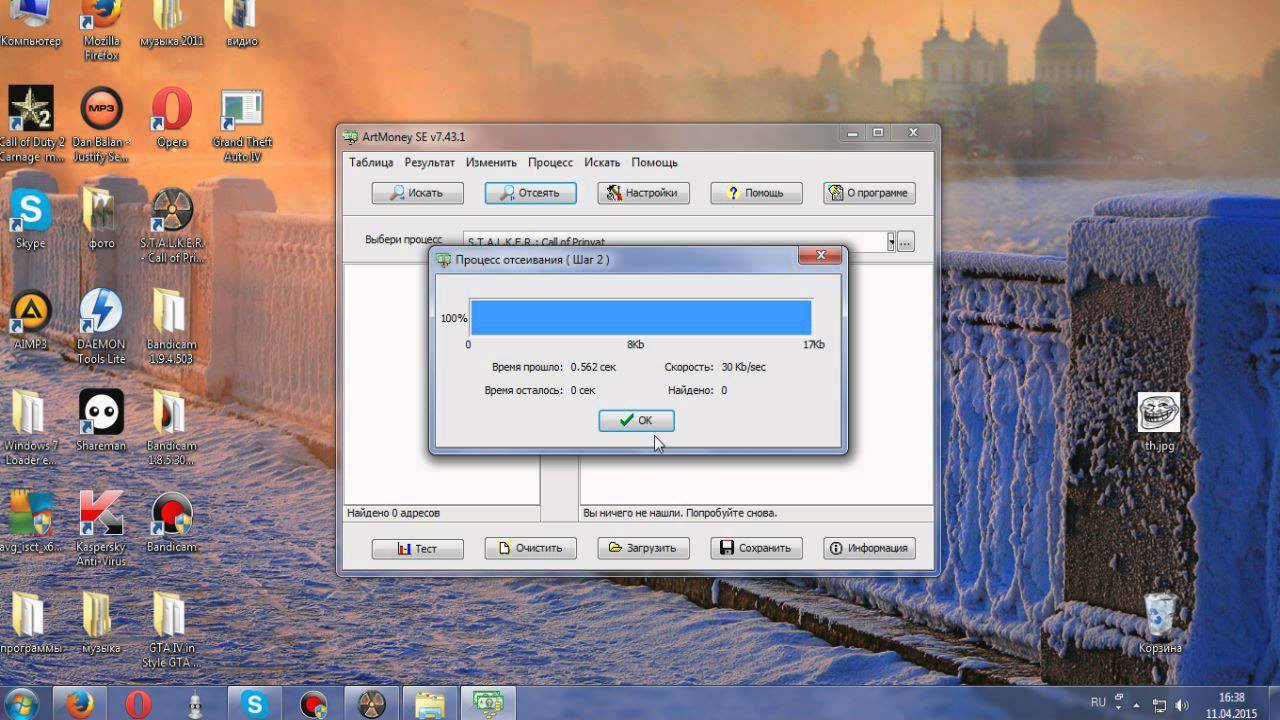This screenshot has width=1280, height=720.
Task: Click the network tray icon
Action: point(1161,704)
